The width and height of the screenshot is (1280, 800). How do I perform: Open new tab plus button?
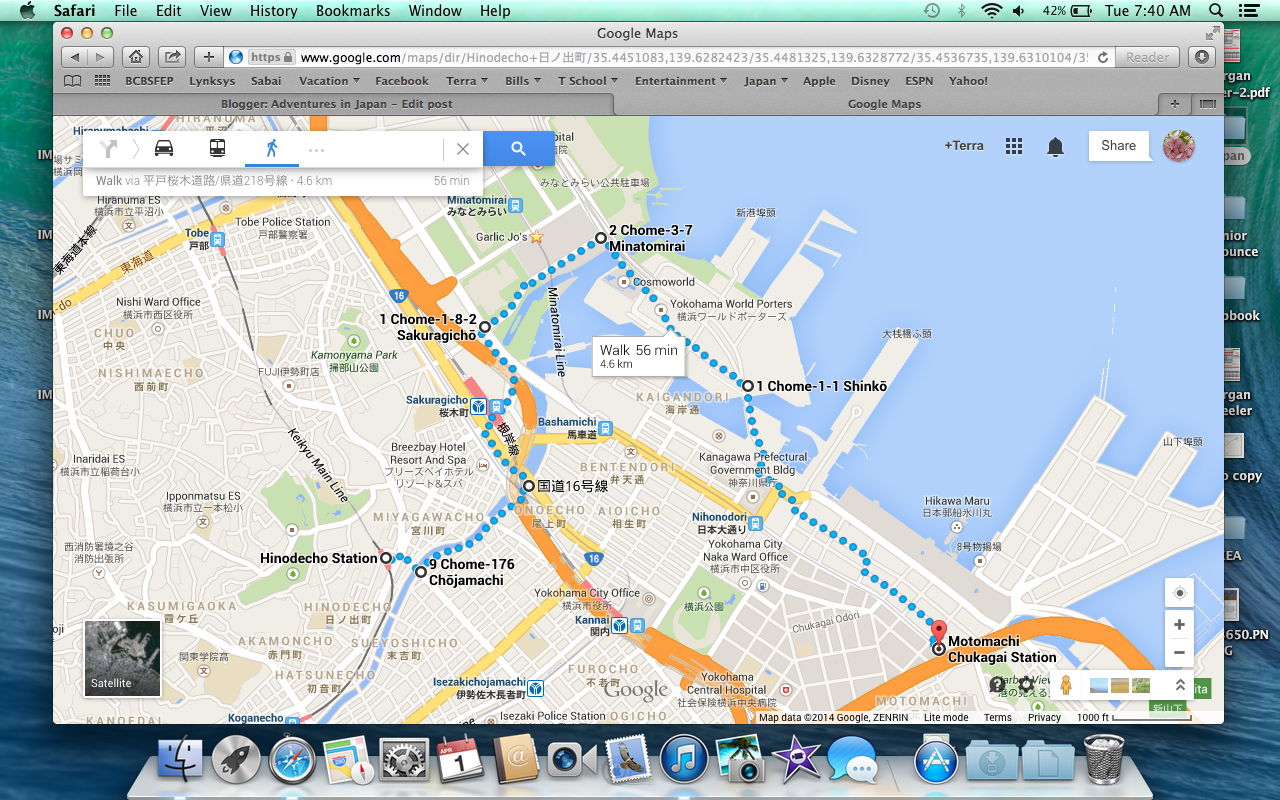1174,103
